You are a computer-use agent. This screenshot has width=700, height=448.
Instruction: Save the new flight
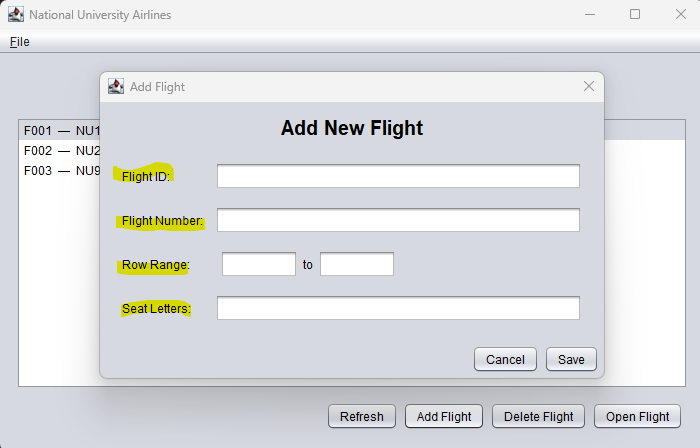tap(571, 360)
